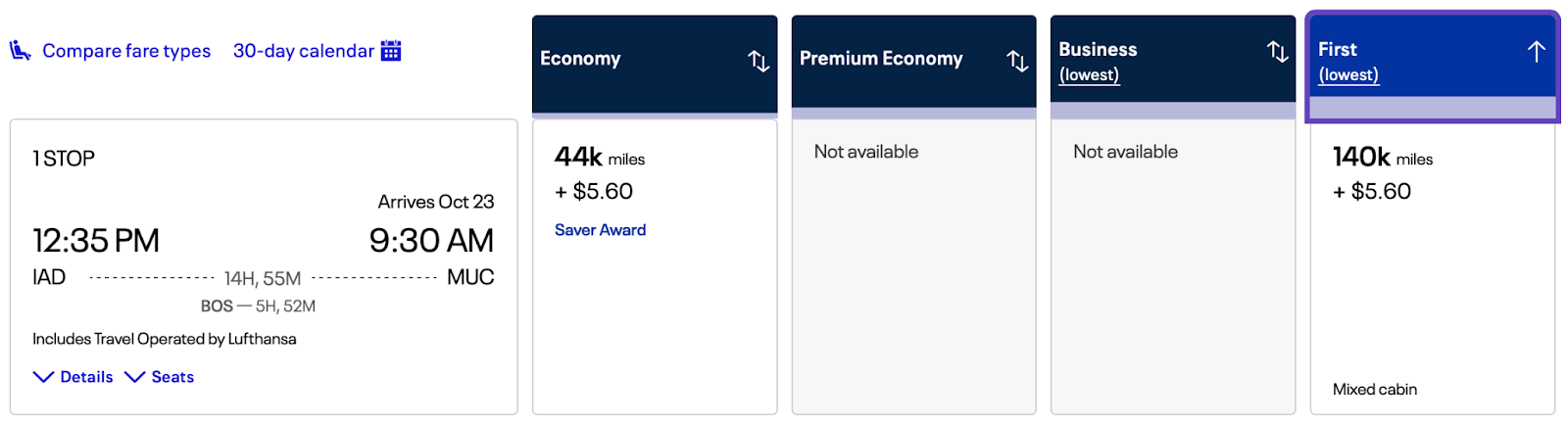
Task: Click the seat icon beside Compare fare types
Action: pyautogui.click(x=21, y=50)
